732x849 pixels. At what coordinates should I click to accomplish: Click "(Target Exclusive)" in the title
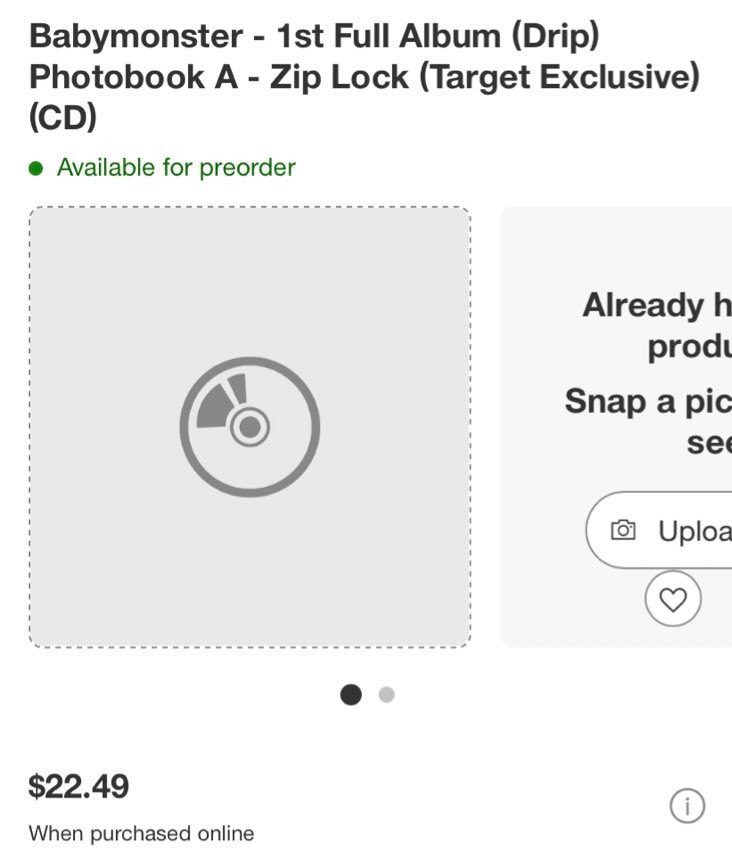click(560, 77)
